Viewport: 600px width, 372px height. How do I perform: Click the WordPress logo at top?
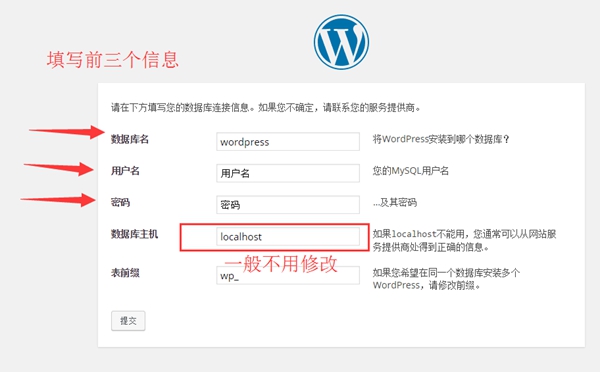pos(341,42)
